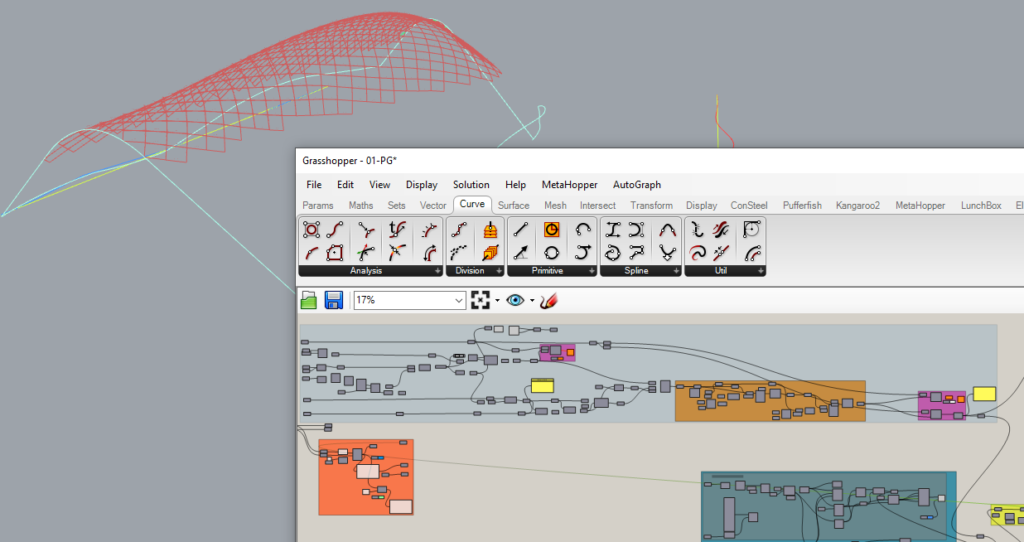Image resolution: width=1024 pixels, height=542 pixels.
Task: Open the 17% zoom level dropdown arrow
Action: tap(458, 301)
